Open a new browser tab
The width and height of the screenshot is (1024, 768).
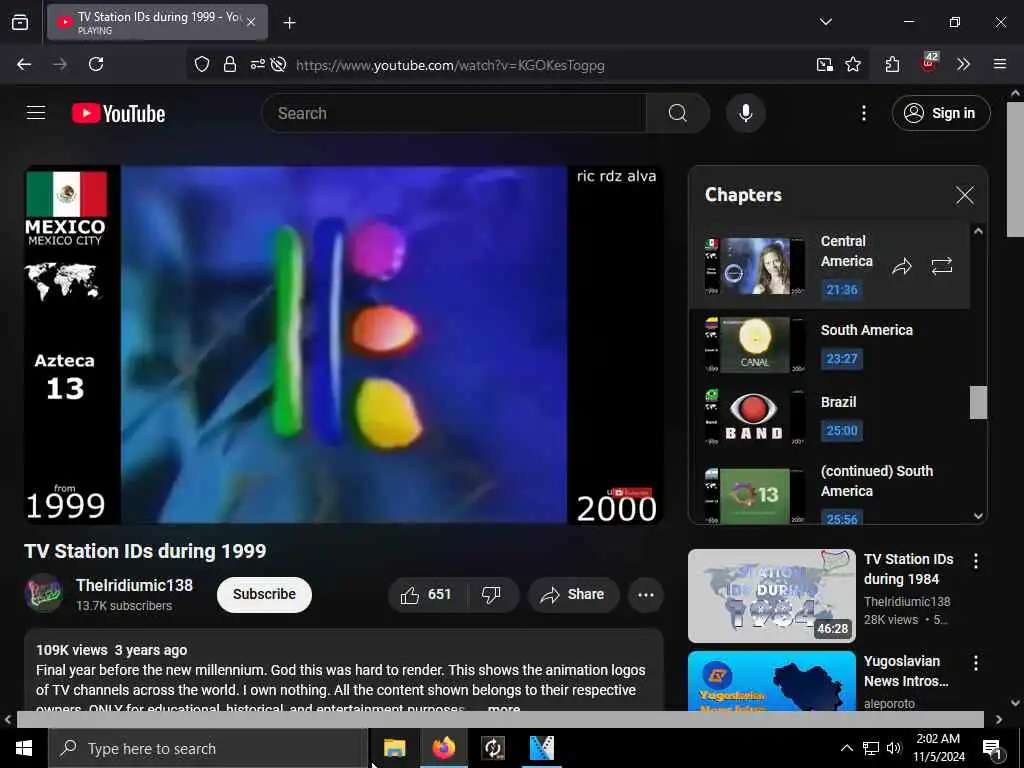(x=289, y=23)
